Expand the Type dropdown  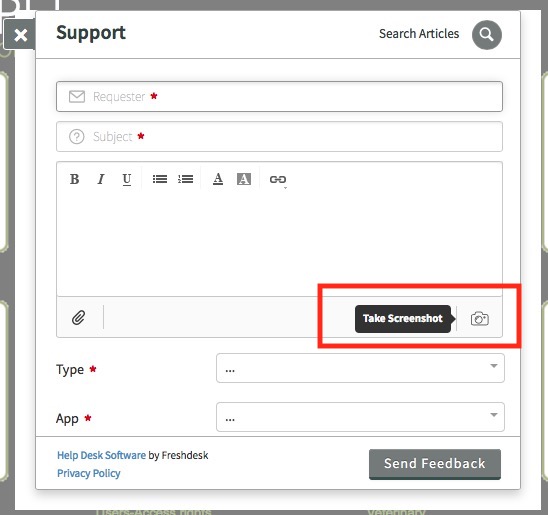[x=360, y=368]
